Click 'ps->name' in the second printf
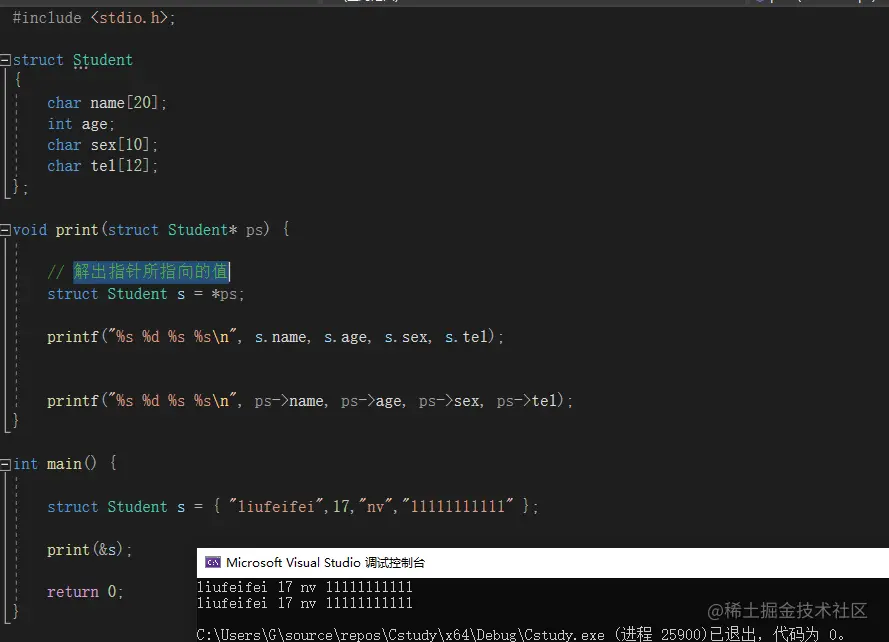The width and height of the screenshot is (889, 642). pyautogui.click(x=291, y=401)
